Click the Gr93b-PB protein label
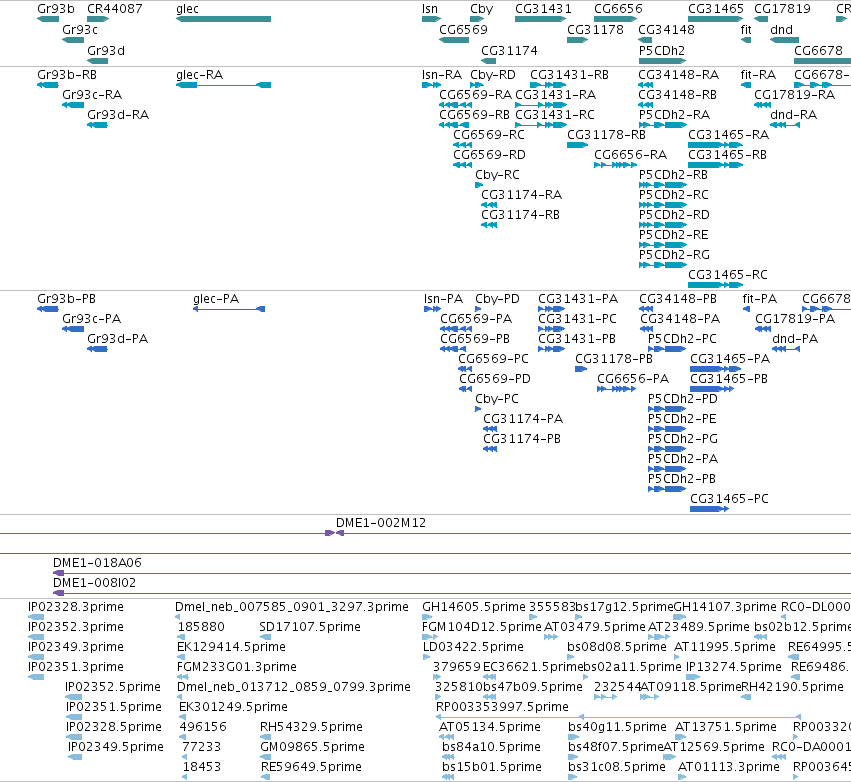 click(x=66, y=298)
